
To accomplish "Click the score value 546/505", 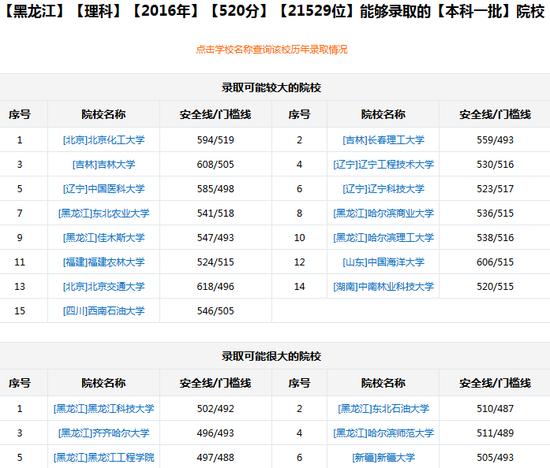I will coord(215,311).
